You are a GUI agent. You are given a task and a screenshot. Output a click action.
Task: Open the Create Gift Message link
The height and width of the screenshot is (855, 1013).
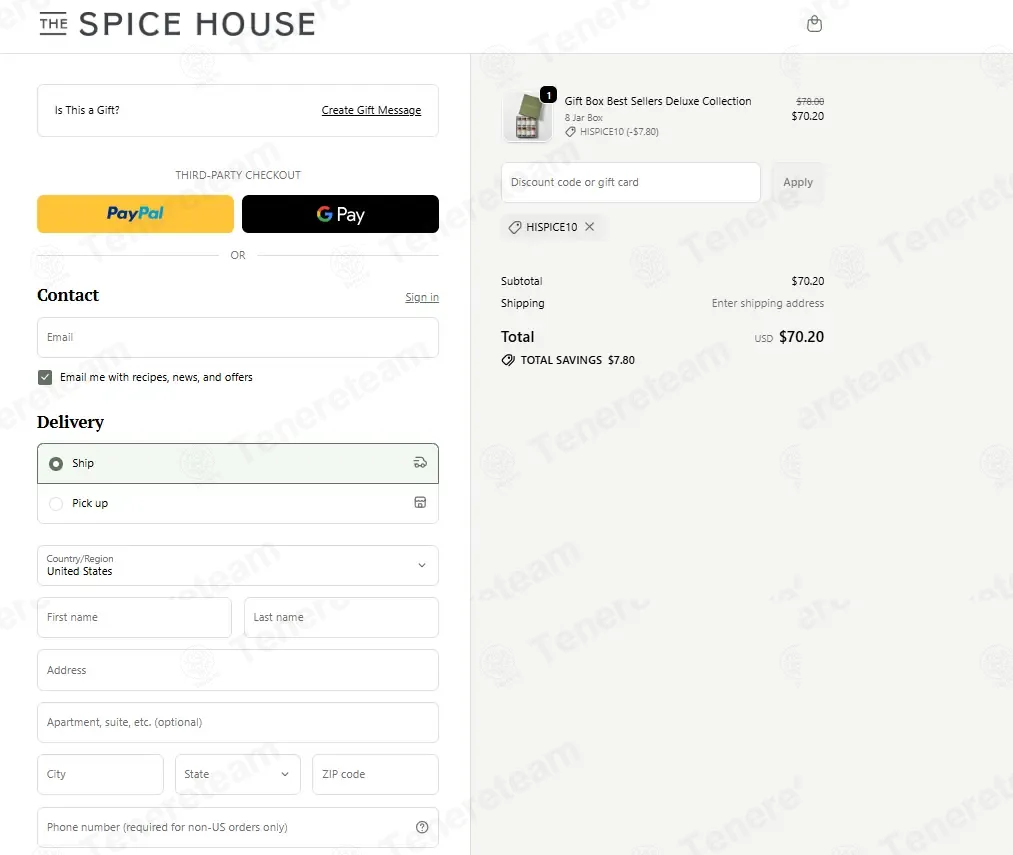[371, 110]
